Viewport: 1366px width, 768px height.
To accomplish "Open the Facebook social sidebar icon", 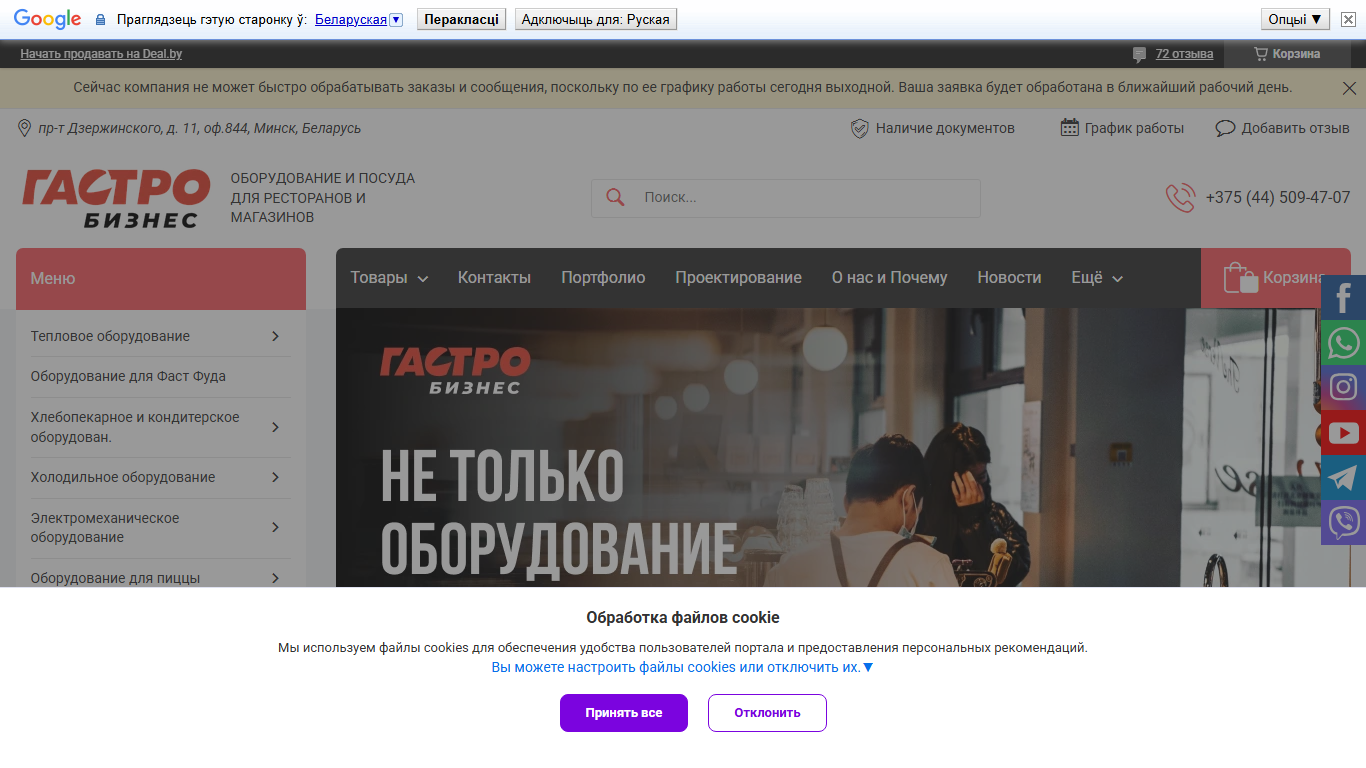I will point(1343,297).
